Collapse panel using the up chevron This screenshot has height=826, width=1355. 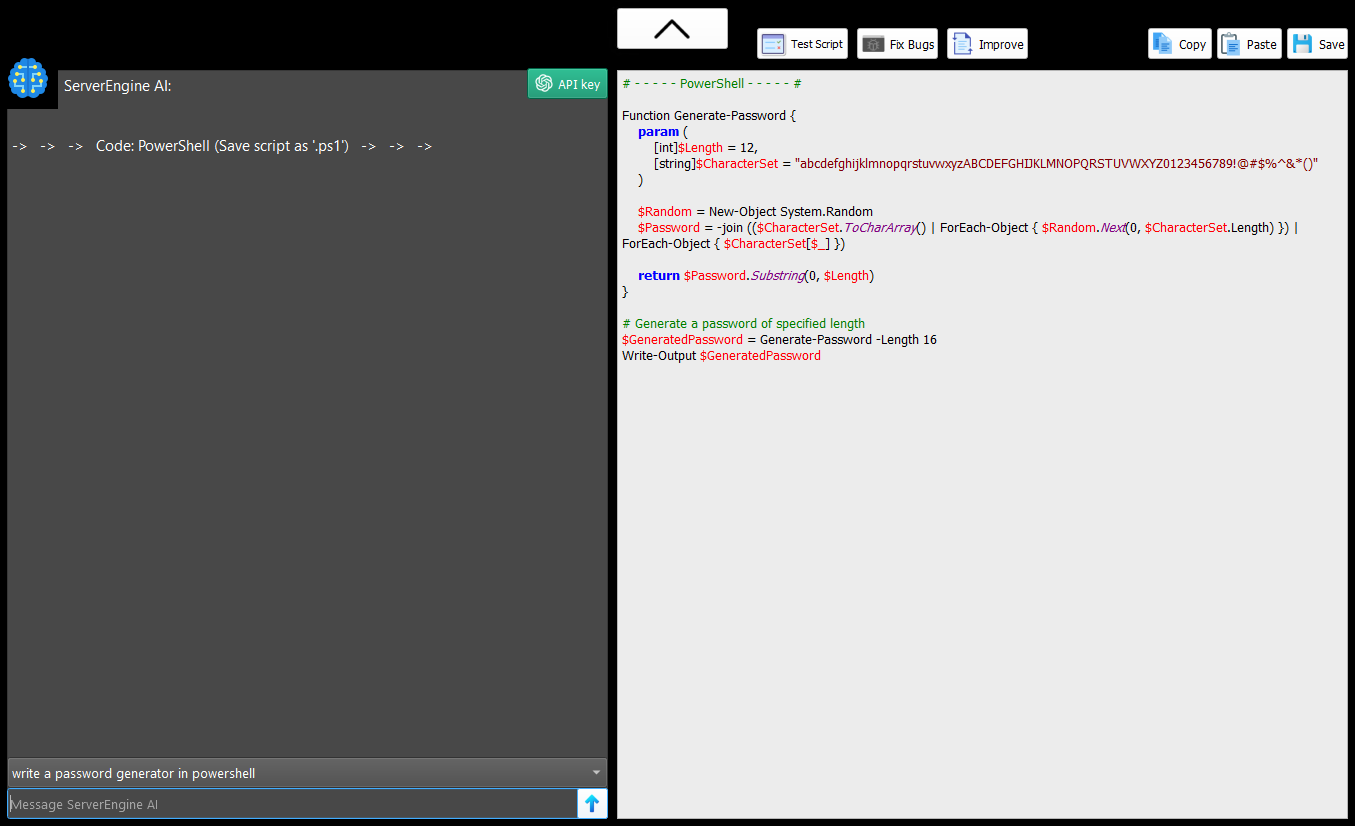(672, 28)
